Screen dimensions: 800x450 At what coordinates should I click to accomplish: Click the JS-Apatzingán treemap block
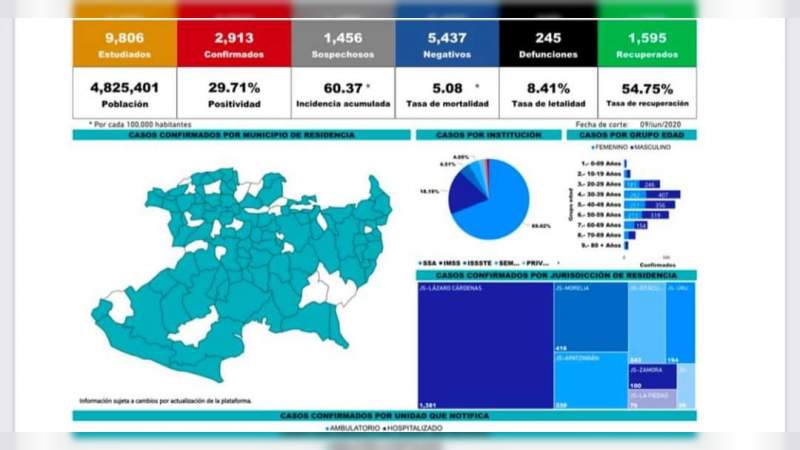pyautogui.click(x=591, y=381)
